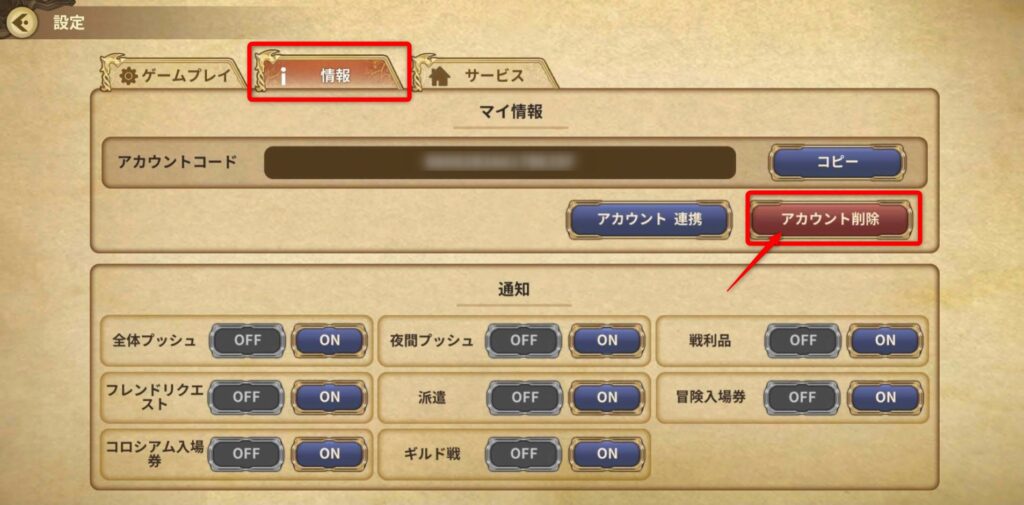Click the blurred アカウントコード field

click(x=500, y=163)
